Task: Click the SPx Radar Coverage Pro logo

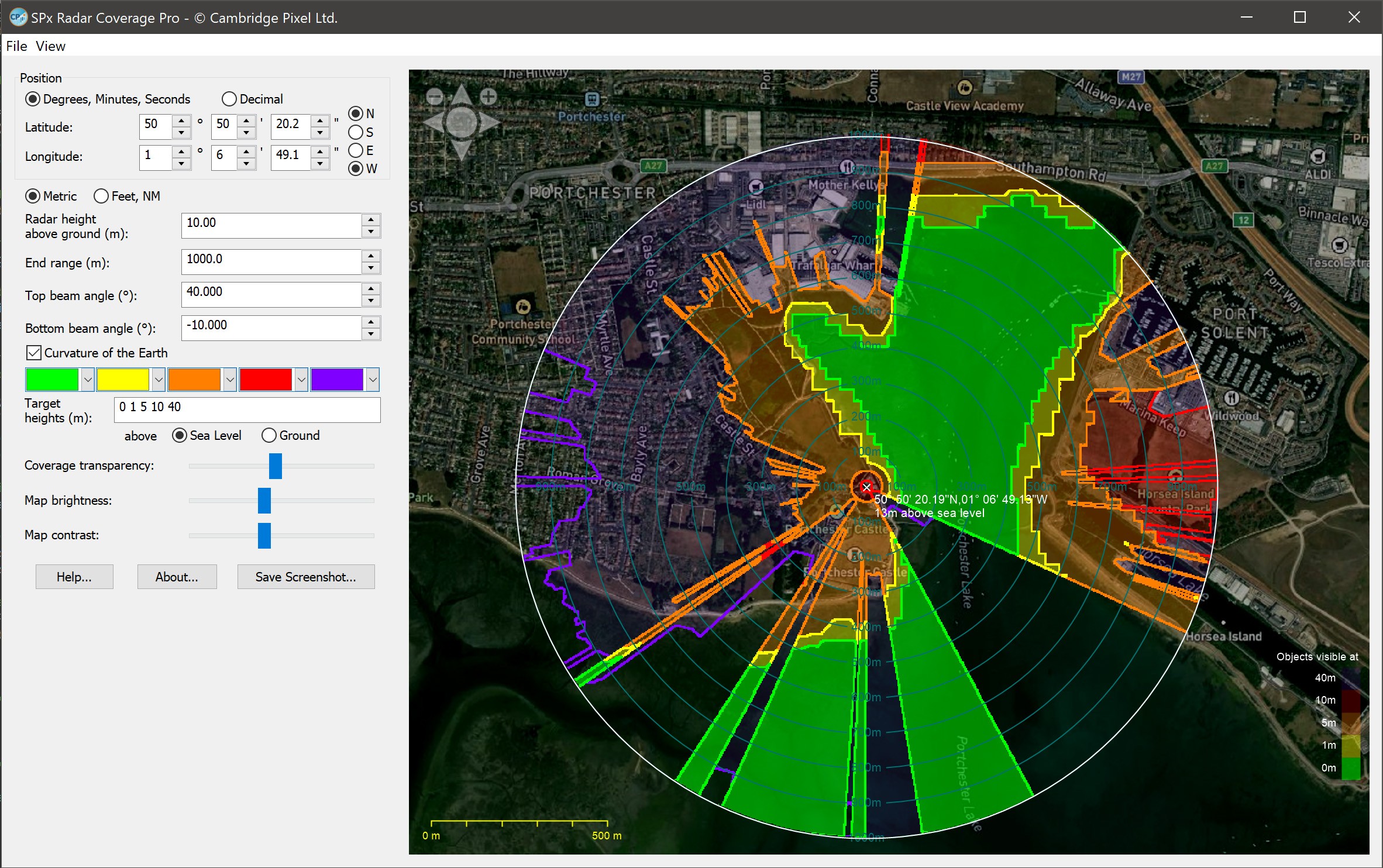Action: pyautogui.click(x=18, y=18)
